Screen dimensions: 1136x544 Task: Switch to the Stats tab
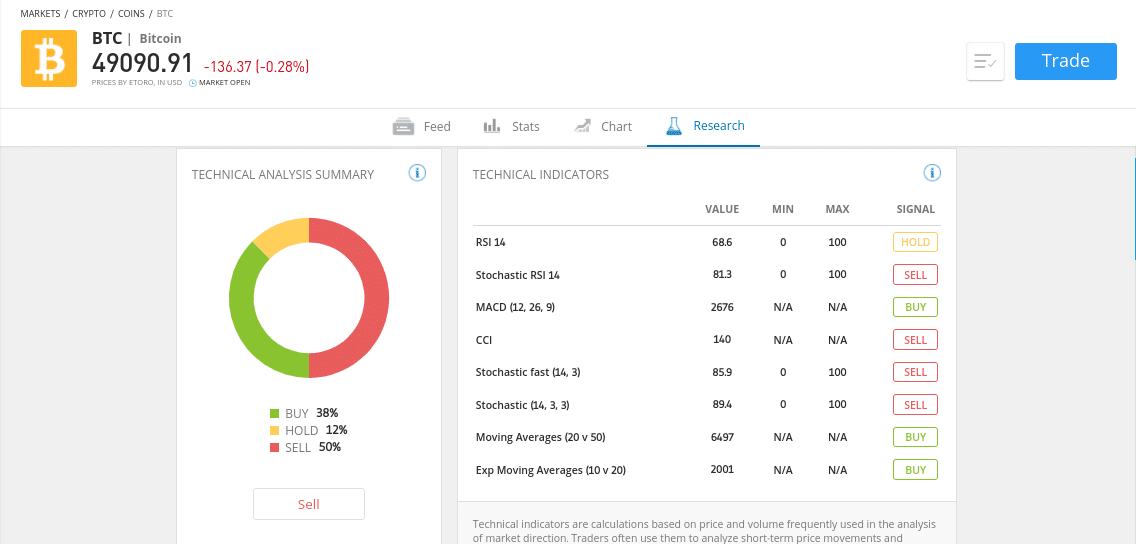point(511,127)
